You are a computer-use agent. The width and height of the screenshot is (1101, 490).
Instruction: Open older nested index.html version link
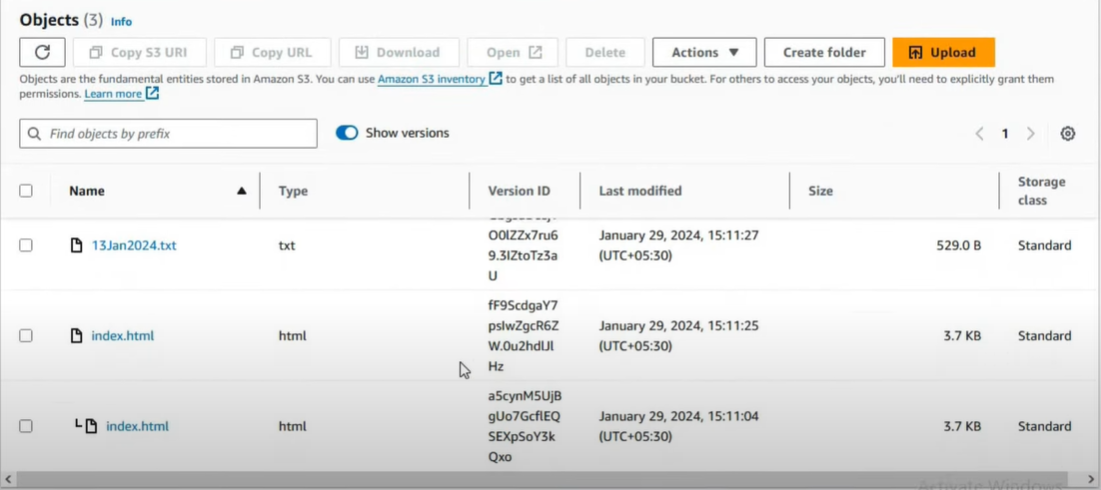pos(138,426)
